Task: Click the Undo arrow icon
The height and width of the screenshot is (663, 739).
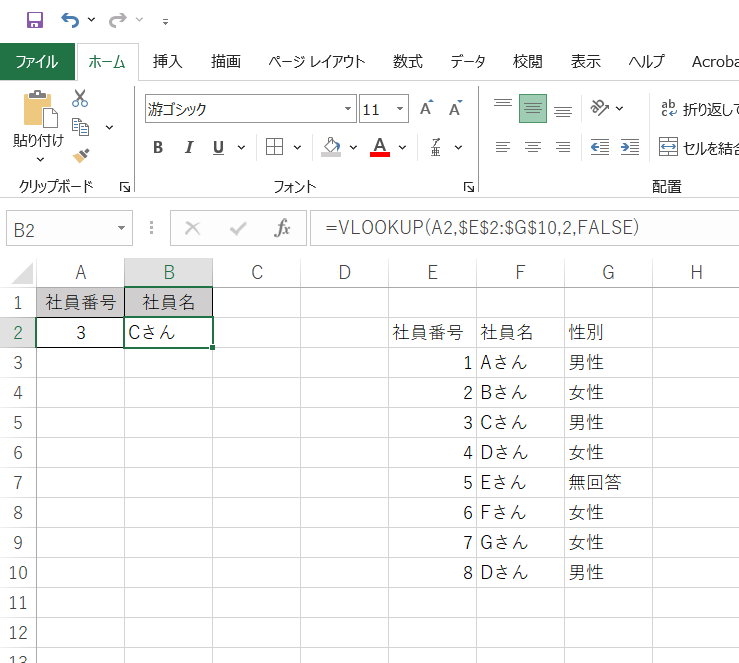Action: point(70,20)
